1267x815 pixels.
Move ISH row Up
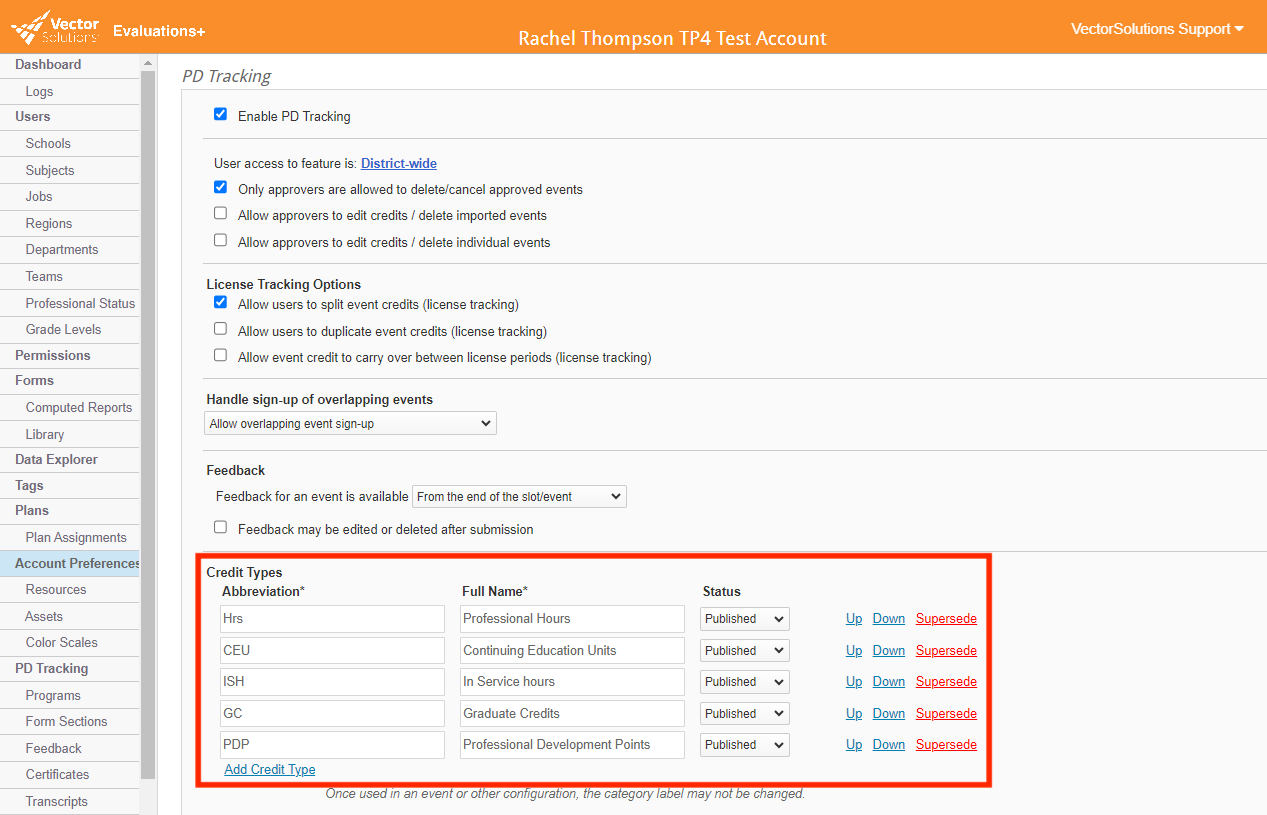(854, 682)
